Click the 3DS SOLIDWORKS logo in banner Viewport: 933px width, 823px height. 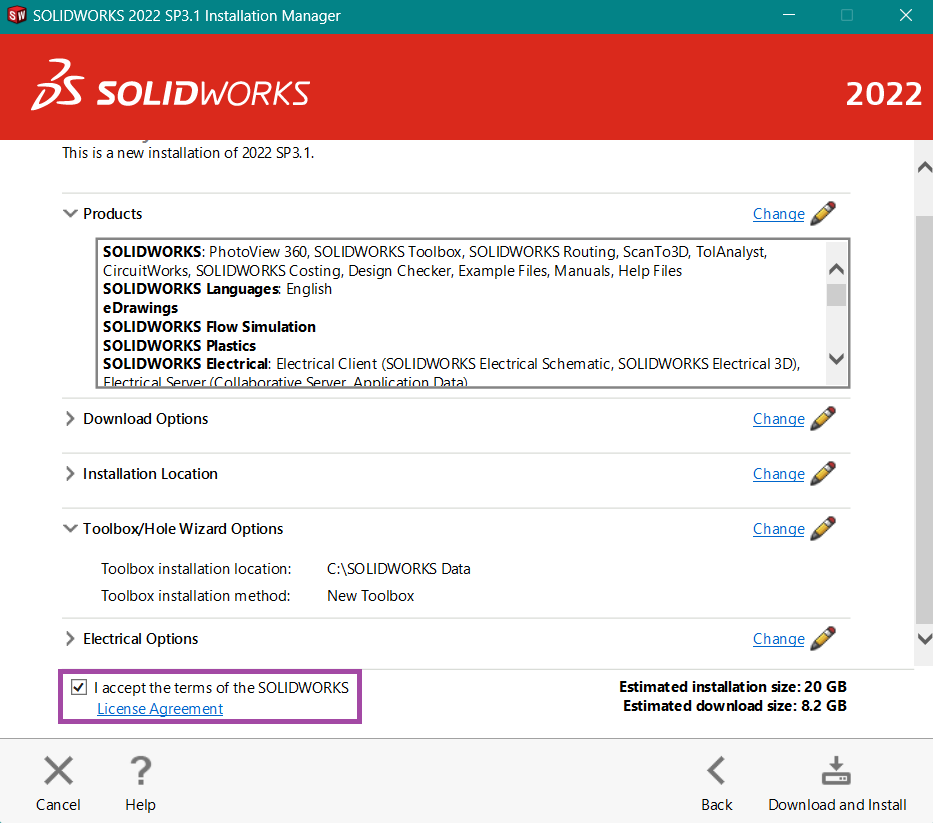click(x=171, y=85)
